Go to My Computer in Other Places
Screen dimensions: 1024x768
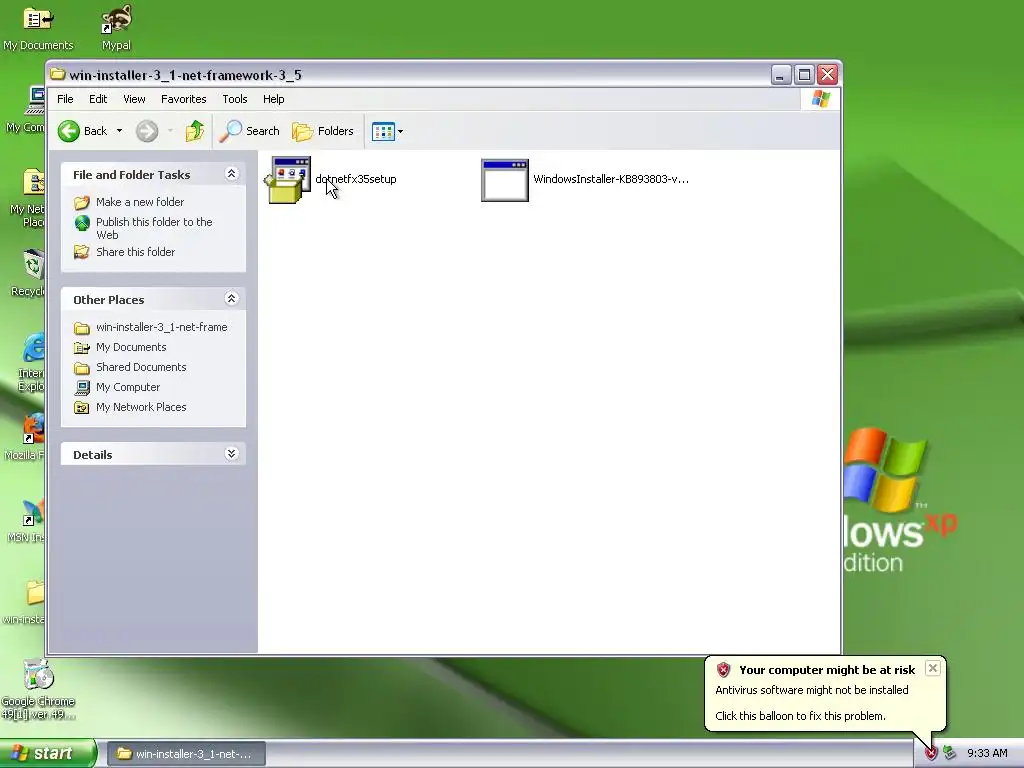[127, 387]
